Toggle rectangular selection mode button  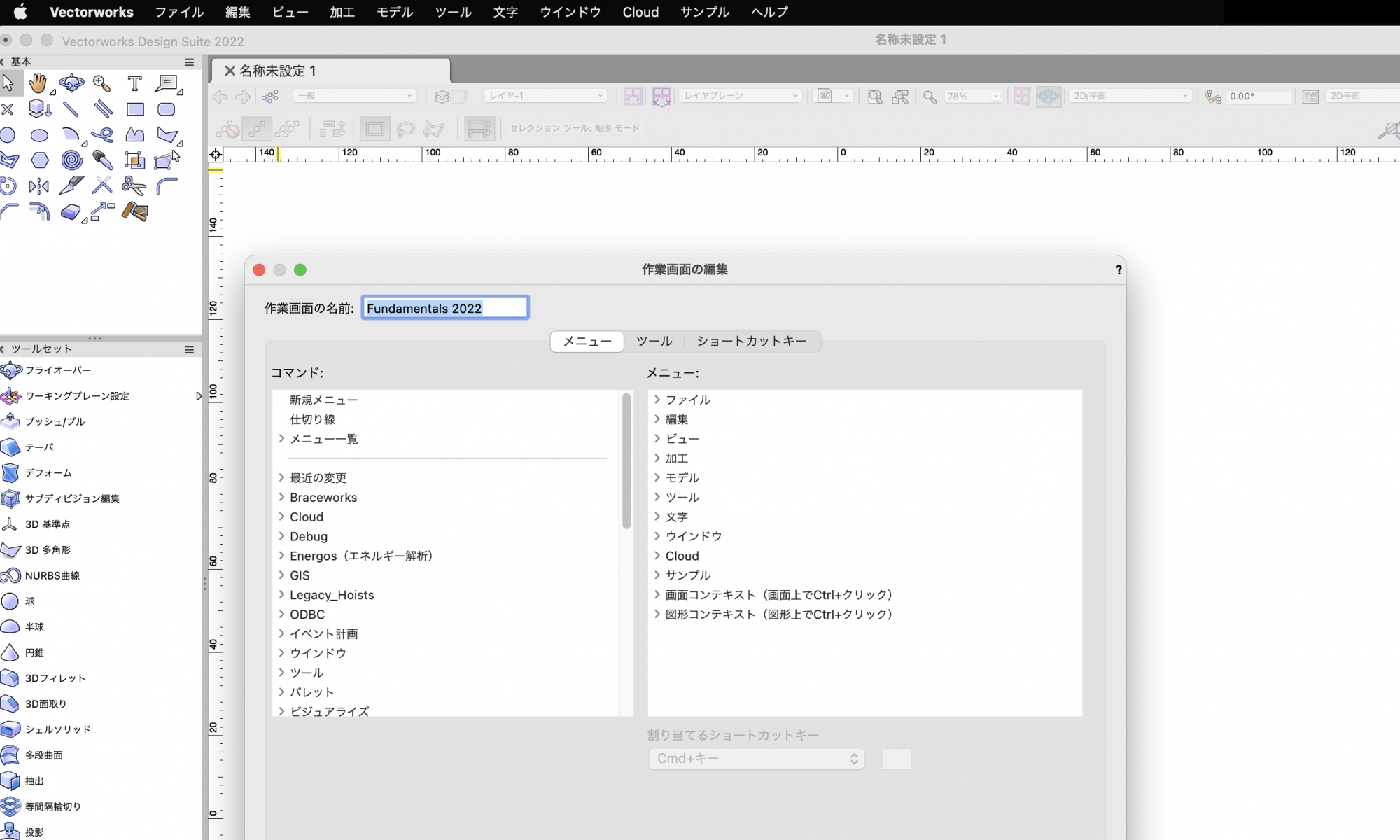pos(375,129)
